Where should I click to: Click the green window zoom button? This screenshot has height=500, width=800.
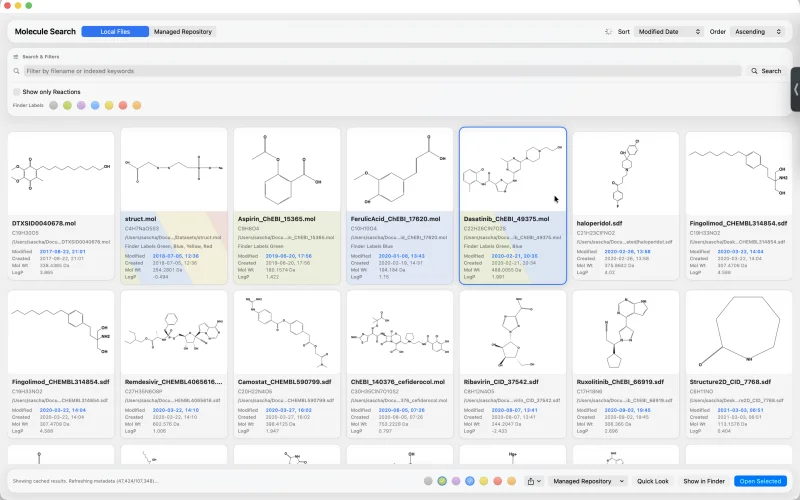tap(29, 5)
